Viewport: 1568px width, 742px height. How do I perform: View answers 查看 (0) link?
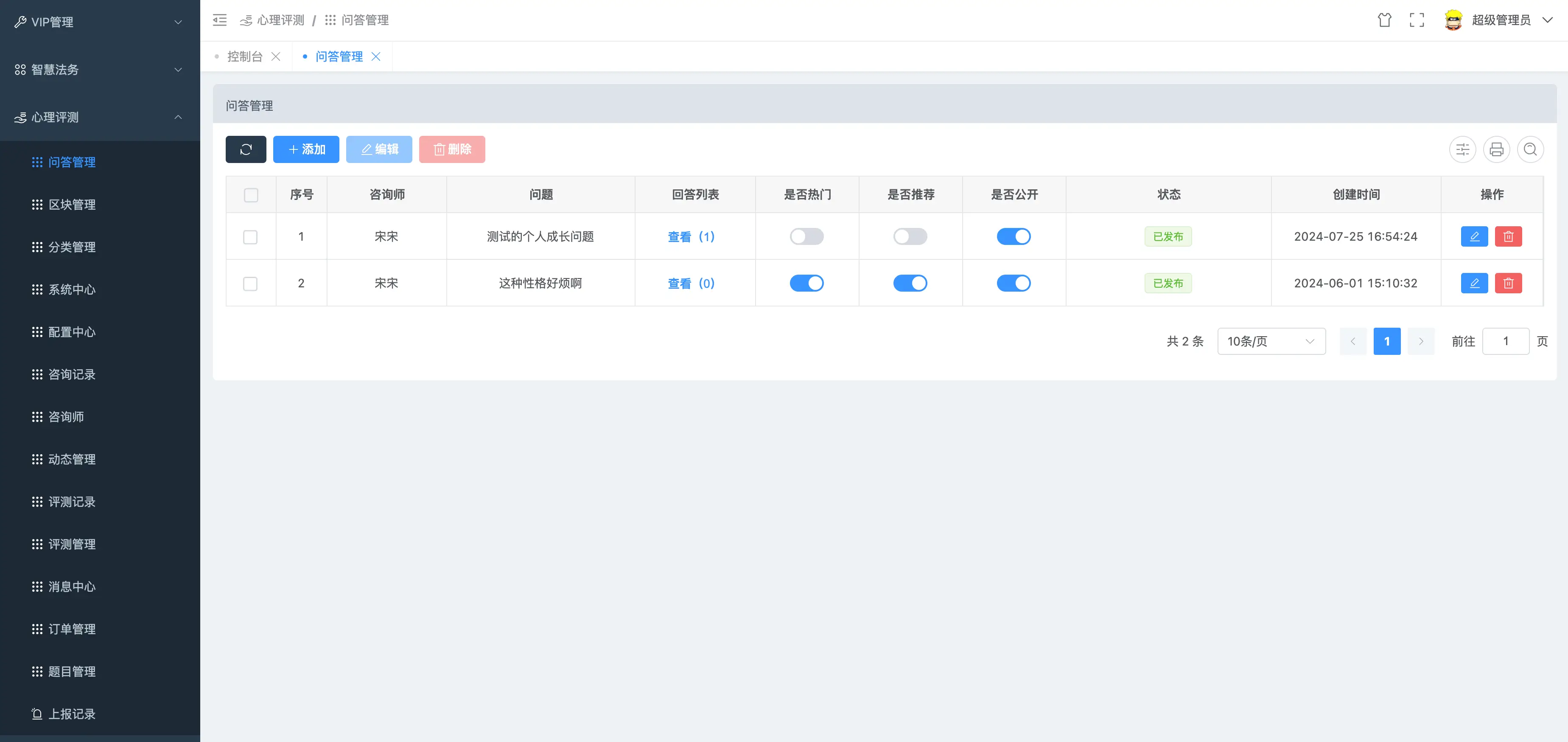click(691, 283)
